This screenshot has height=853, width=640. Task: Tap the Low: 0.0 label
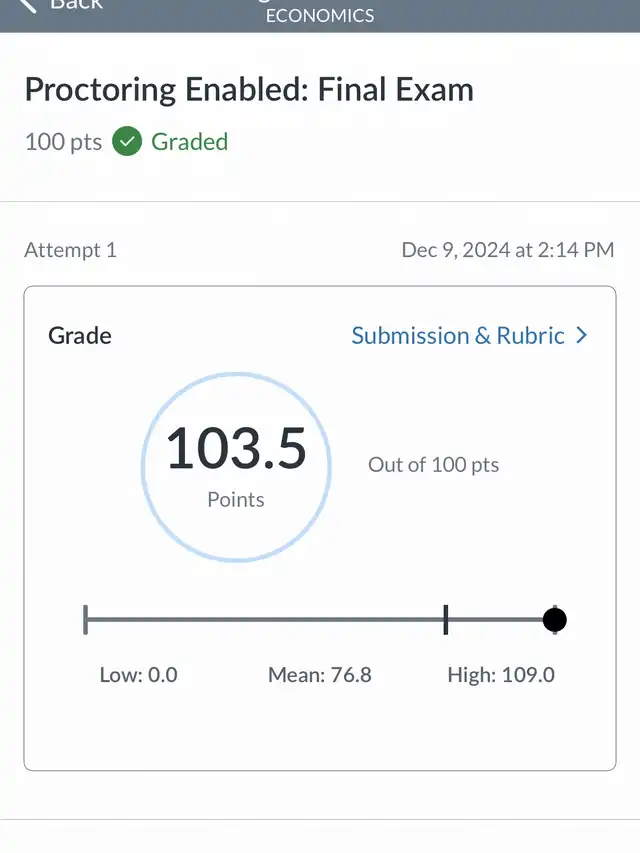138,675
